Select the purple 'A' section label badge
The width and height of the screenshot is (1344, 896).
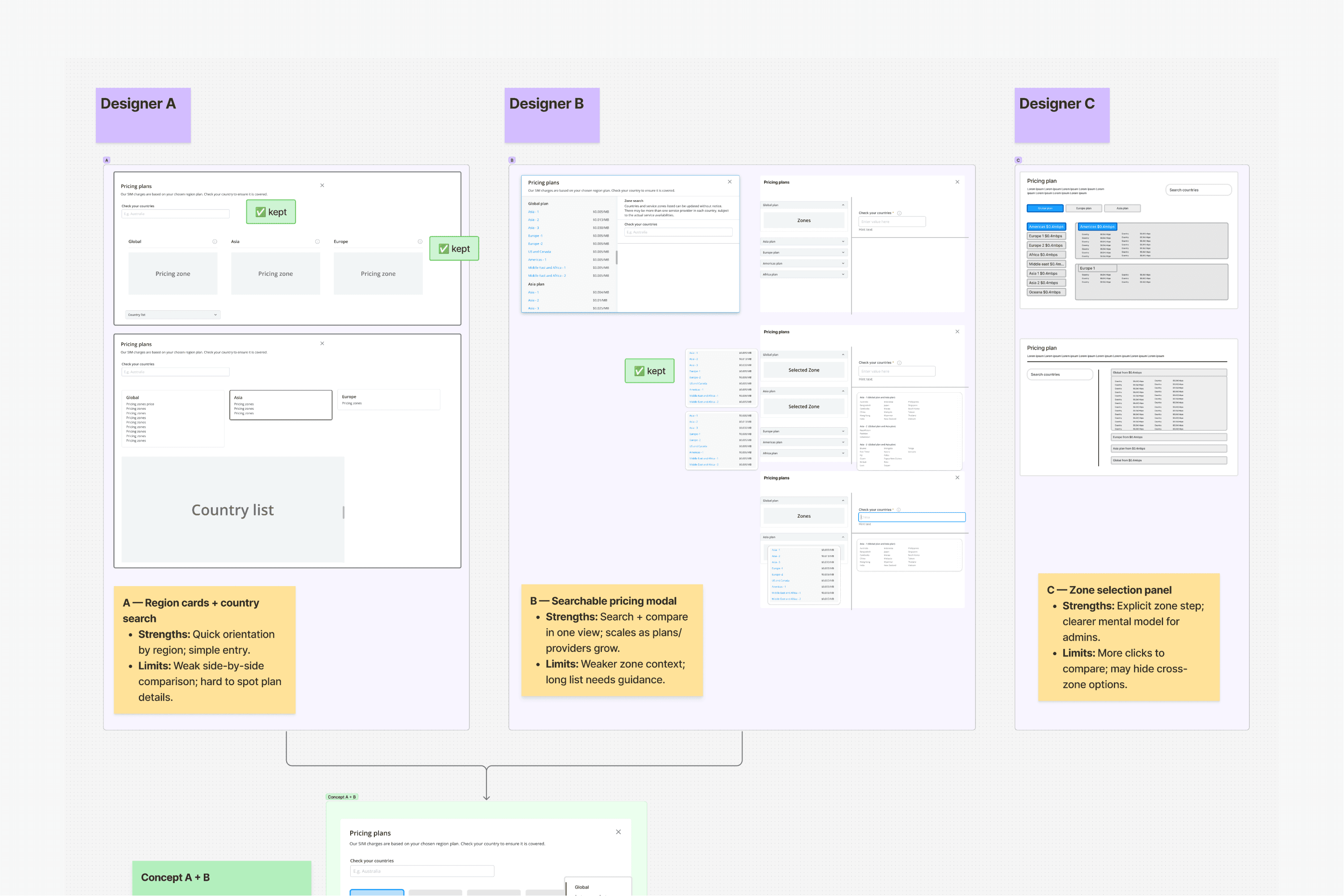point(106,160)
